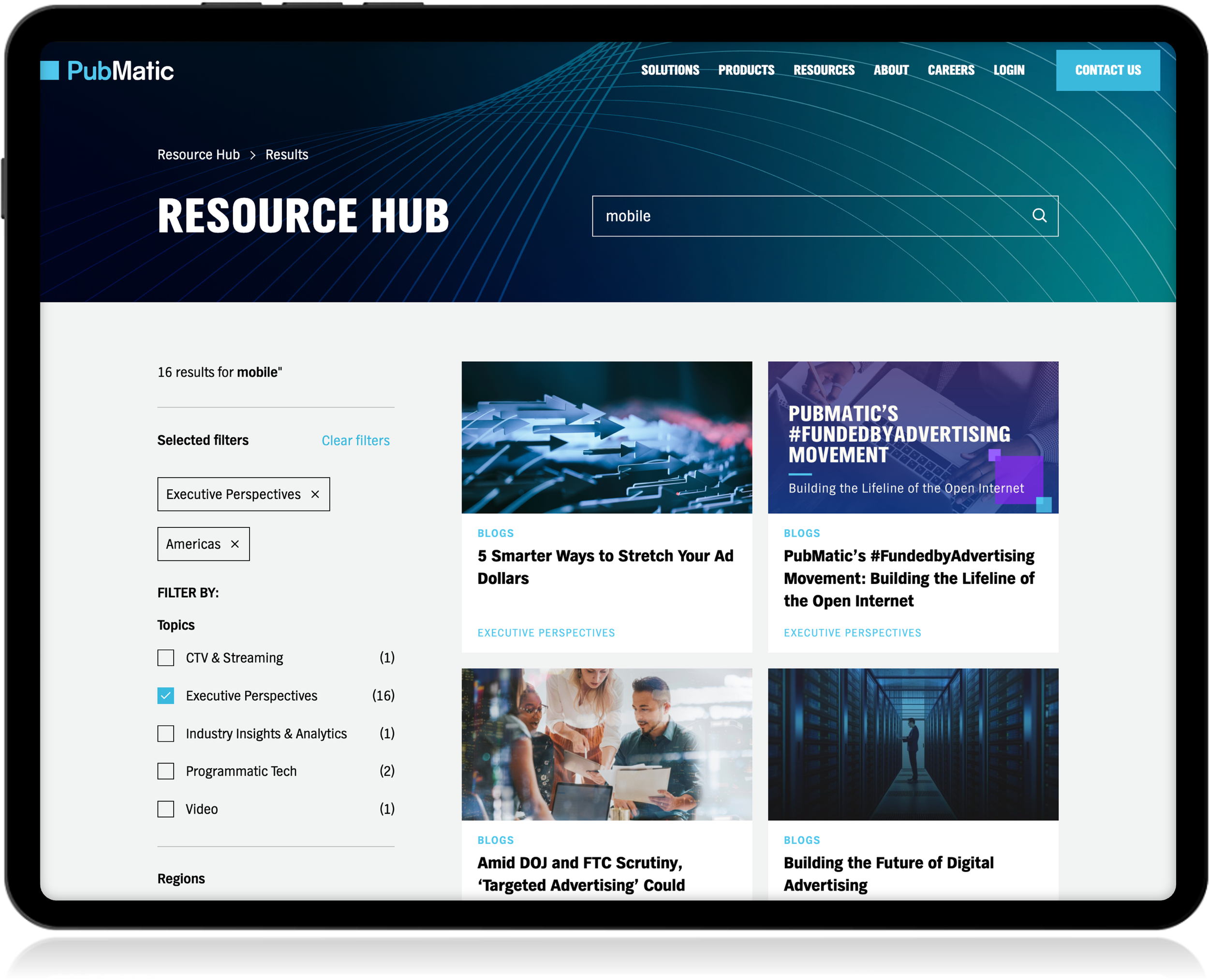
Task: Remove the Executive Perspectives filter chip
Action: [x=315, y=494]
